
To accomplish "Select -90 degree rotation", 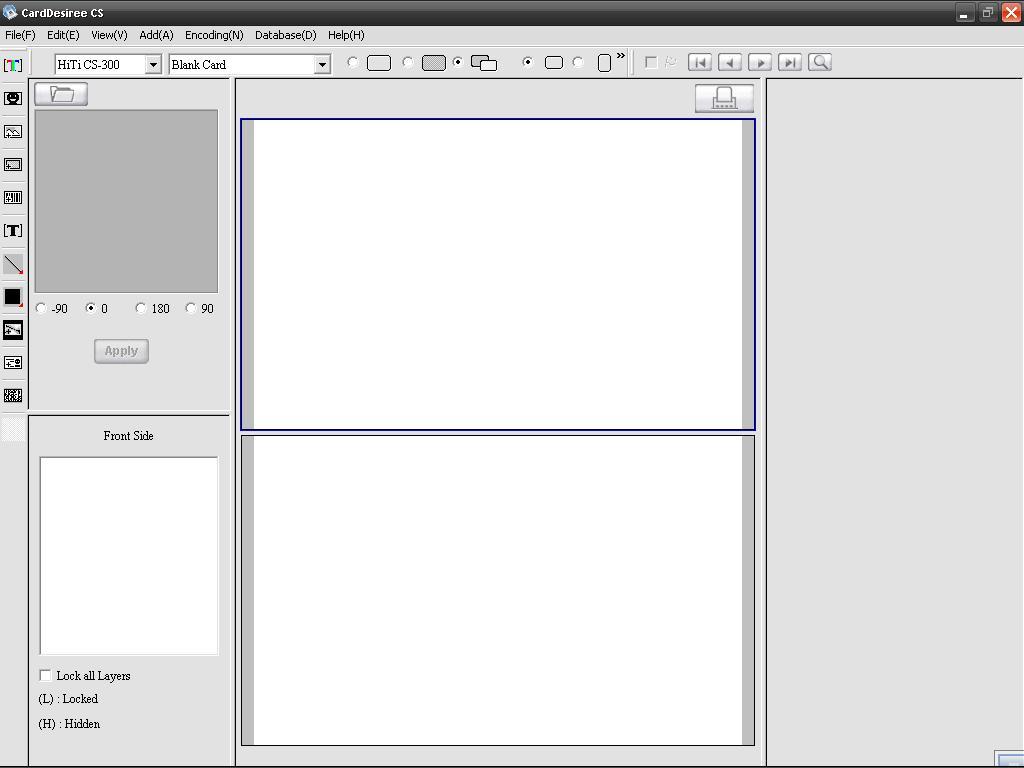I will coord(41,308).
